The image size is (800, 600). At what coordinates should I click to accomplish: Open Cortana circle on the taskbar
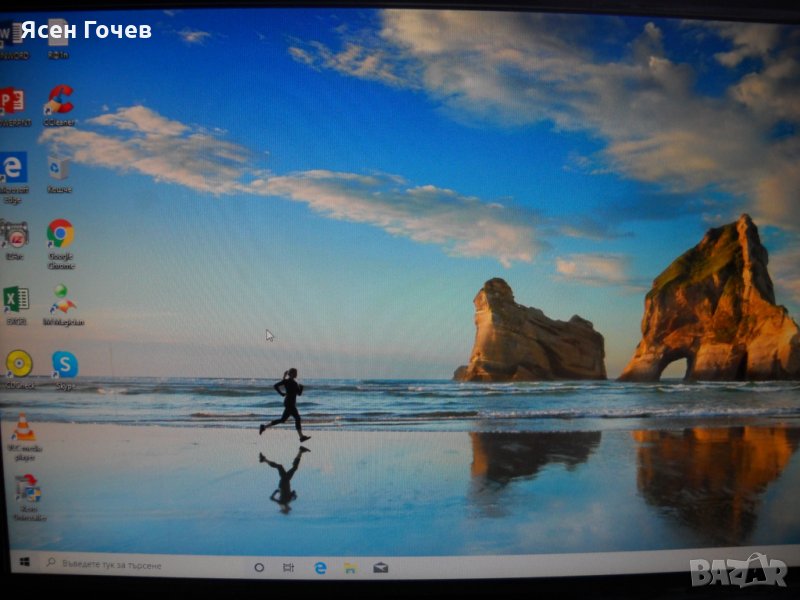[x=259, y=567]
